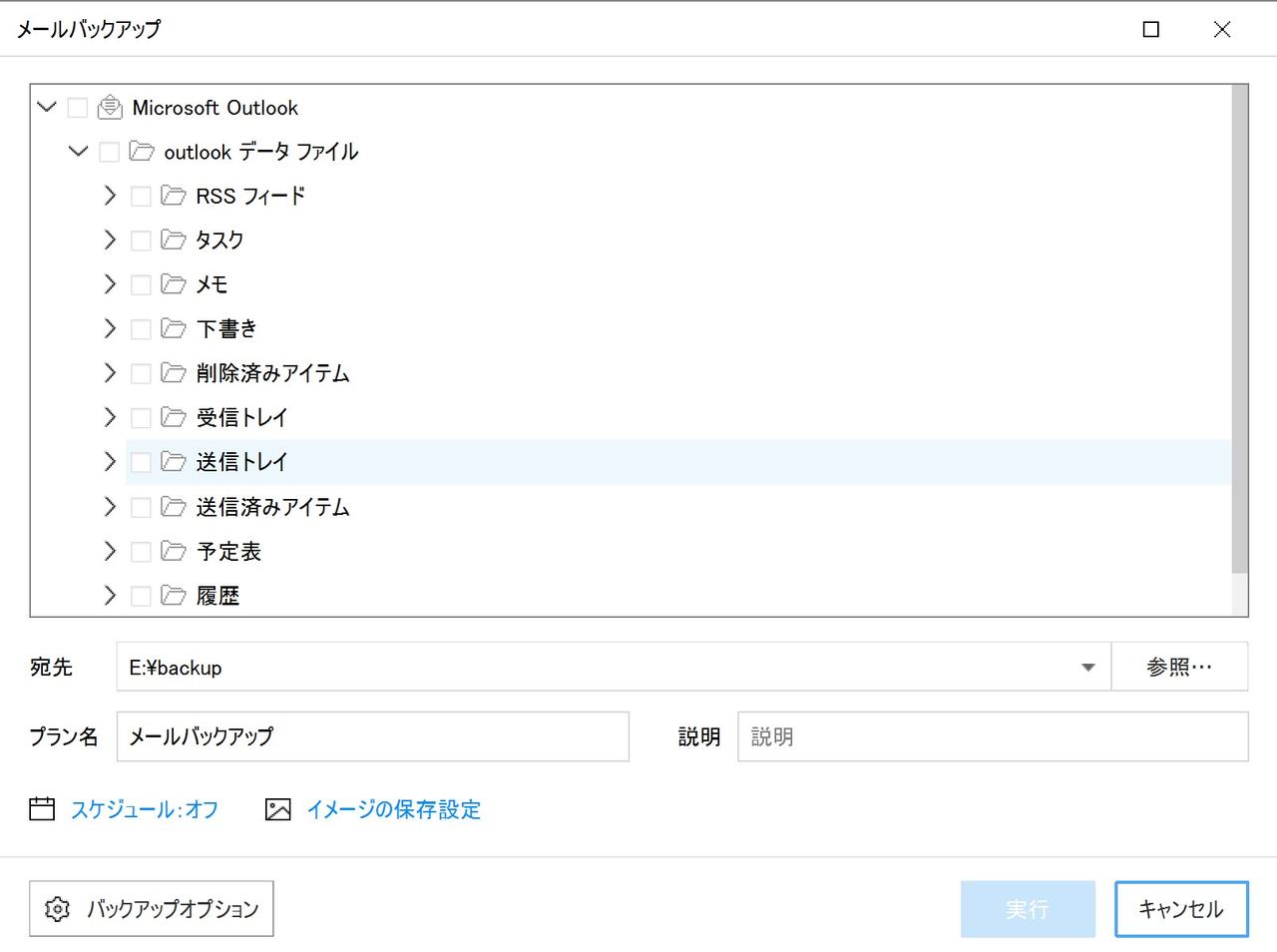Click the プラン名 text field
The height and width of the screenshot is (952, 1277).
(x=373, y=736)
